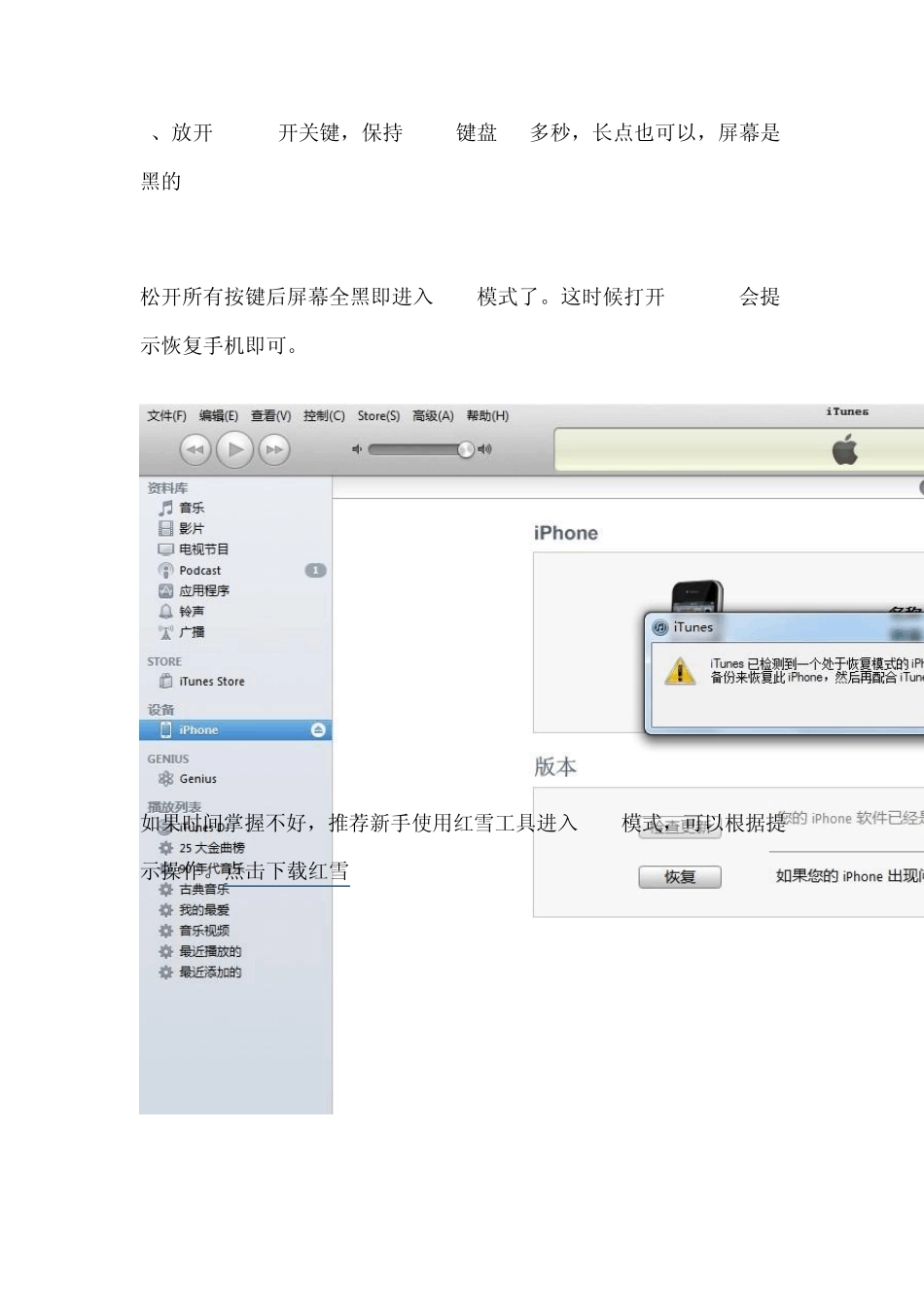The image size is (924, 1307).
Task: Click the 恢复 restore button
Action: [x=680, y=877]
